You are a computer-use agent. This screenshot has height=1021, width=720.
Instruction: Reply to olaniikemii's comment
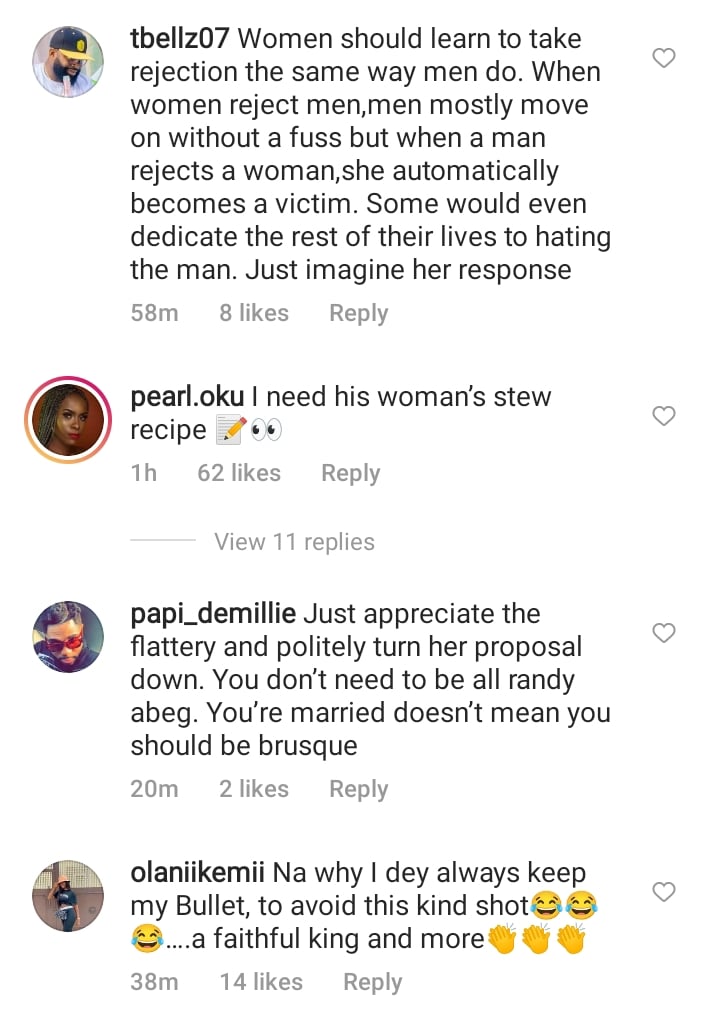tap(372, 982)
